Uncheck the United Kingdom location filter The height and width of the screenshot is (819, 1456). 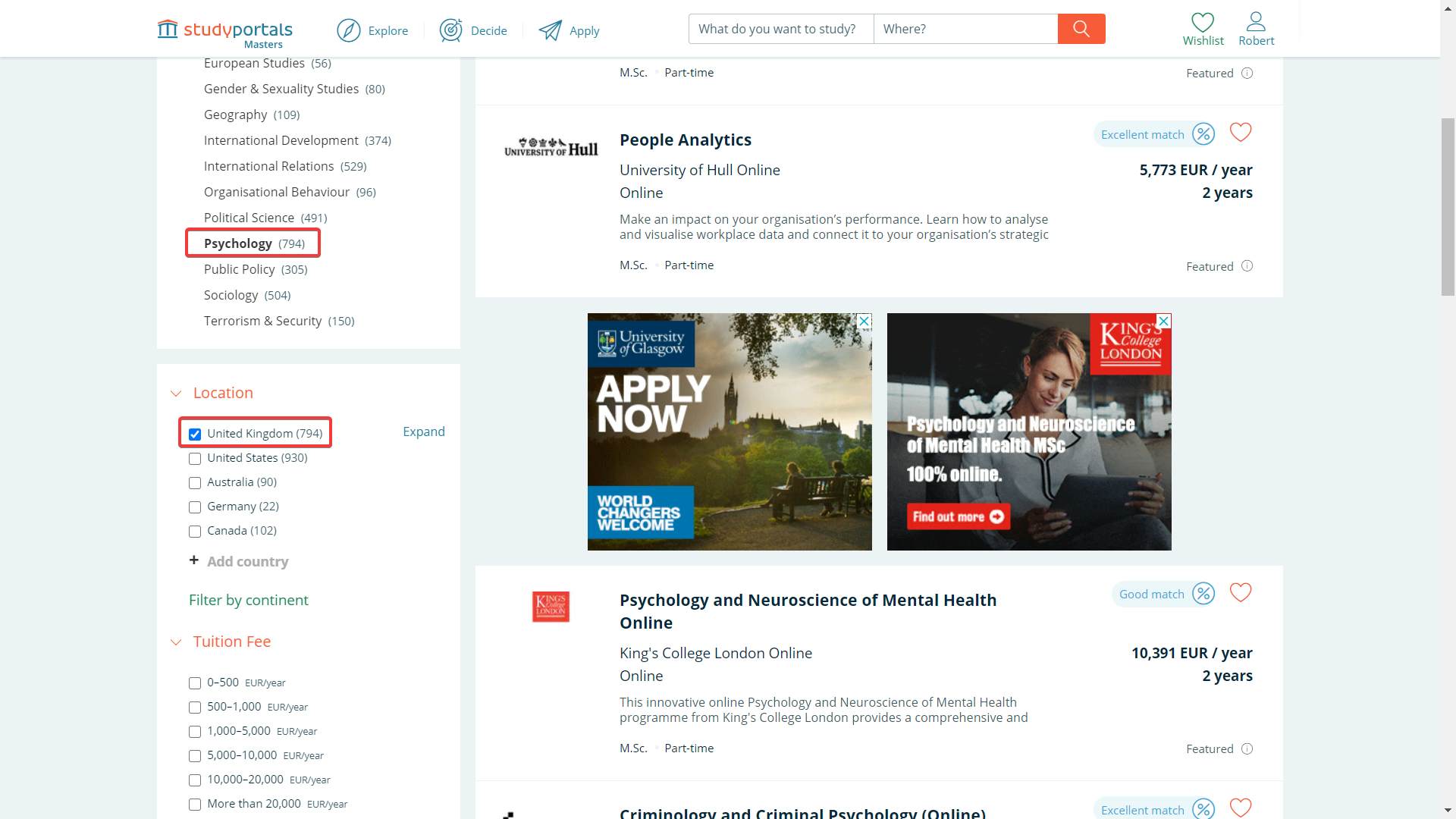195,434
